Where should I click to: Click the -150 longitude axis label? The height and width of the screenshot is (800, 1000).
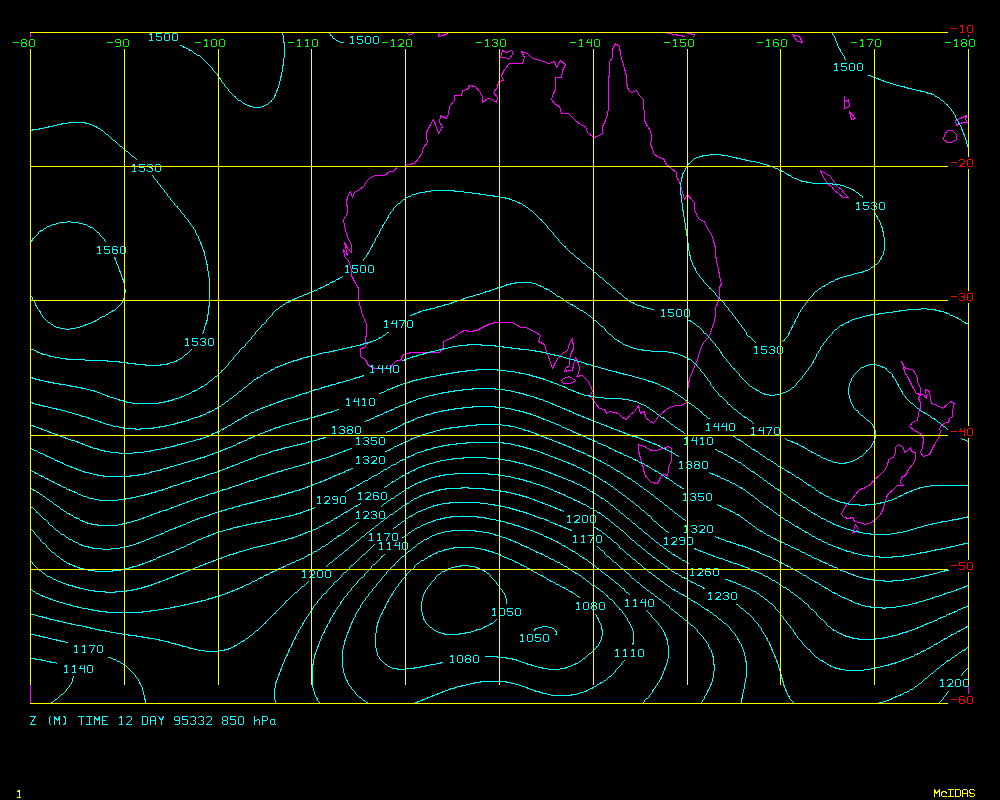coord(680,43)
